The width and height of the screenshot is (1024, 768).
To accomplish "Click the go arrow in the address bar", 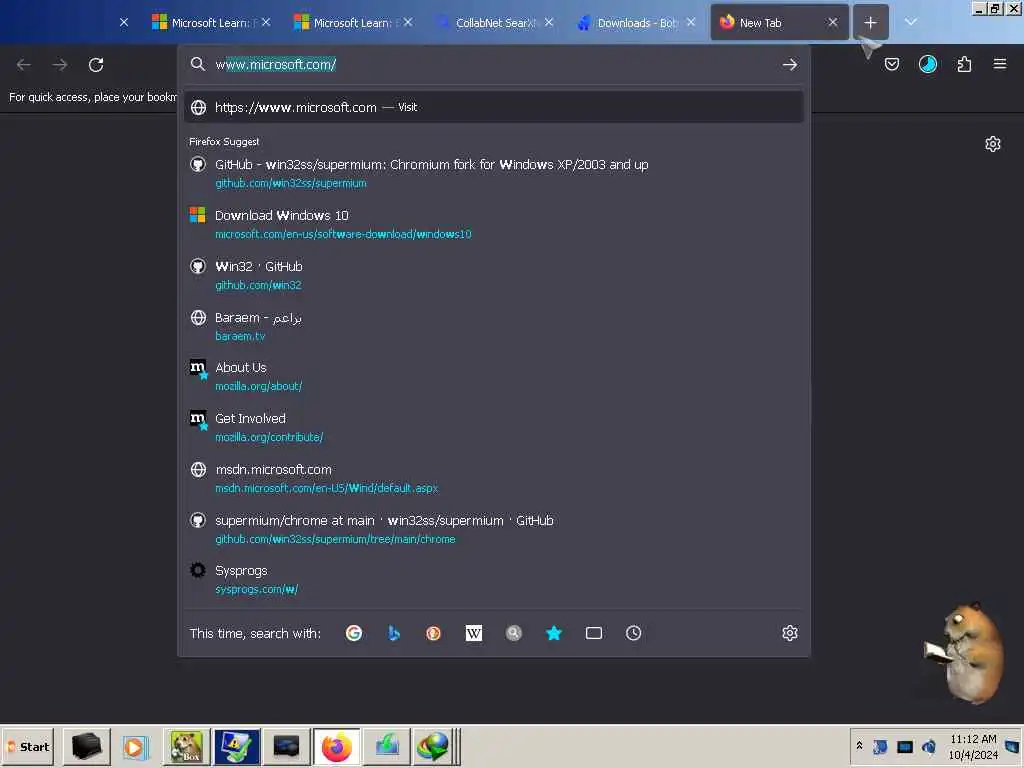I will coord(790,64).
